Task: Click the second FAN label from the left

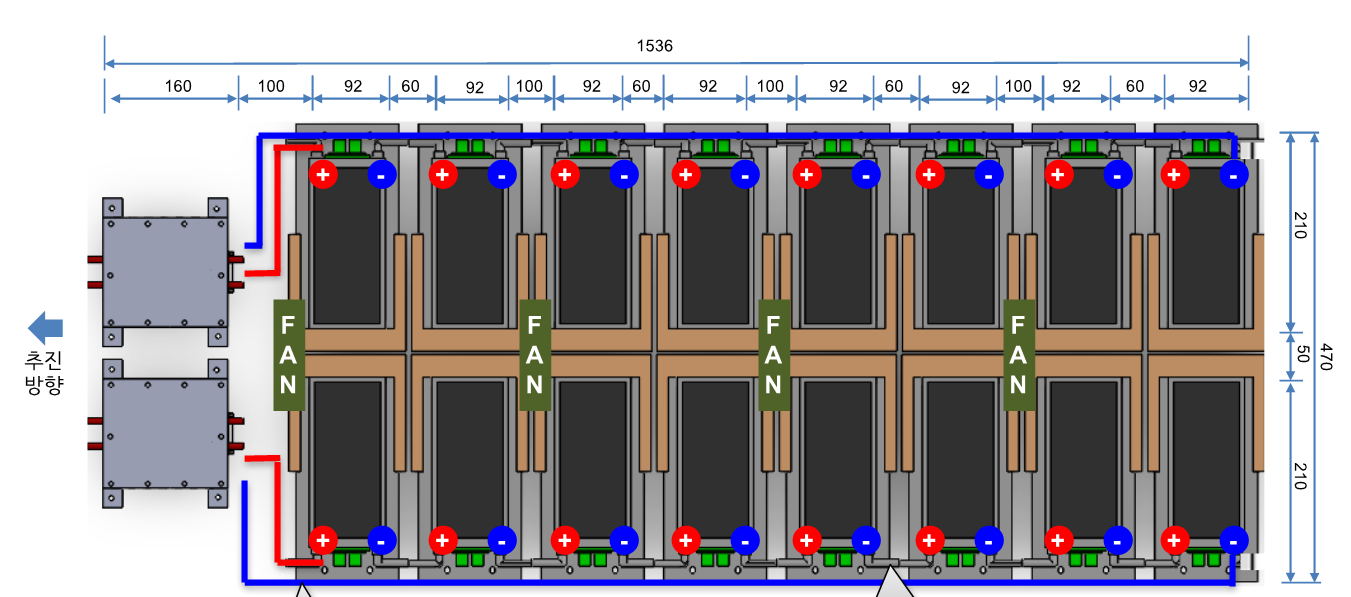Action: (x=535, y=354)
